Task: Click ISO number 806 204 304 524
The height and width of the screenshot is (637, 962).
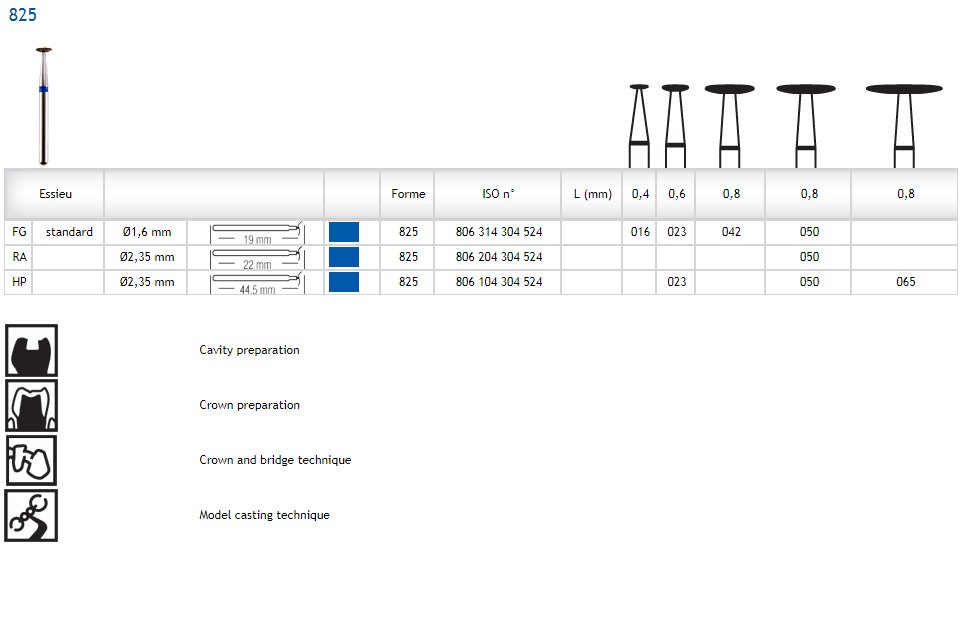Action: [499, 257]
